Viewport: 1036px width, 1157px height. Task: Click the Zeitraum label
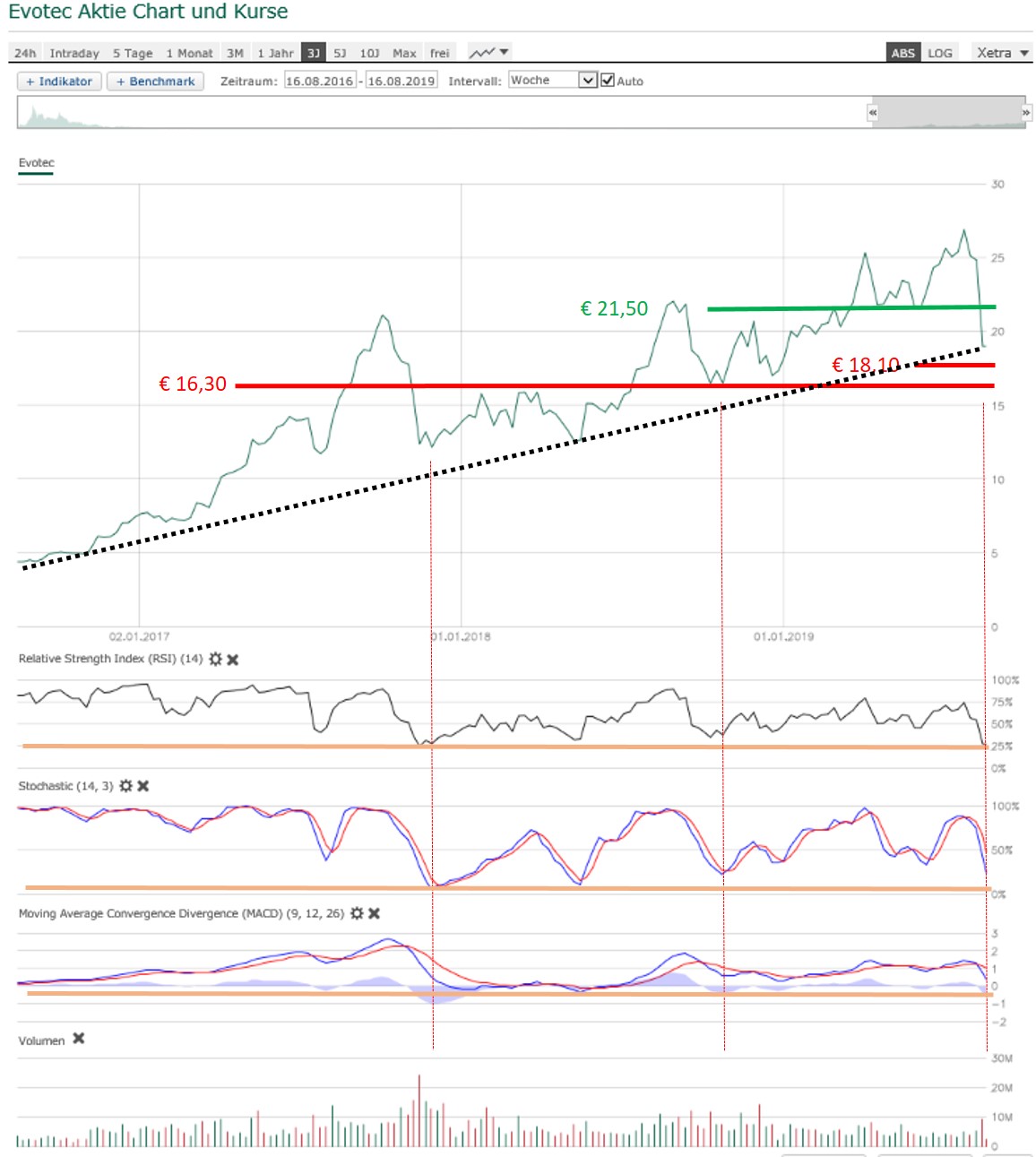tap(249, 82)
